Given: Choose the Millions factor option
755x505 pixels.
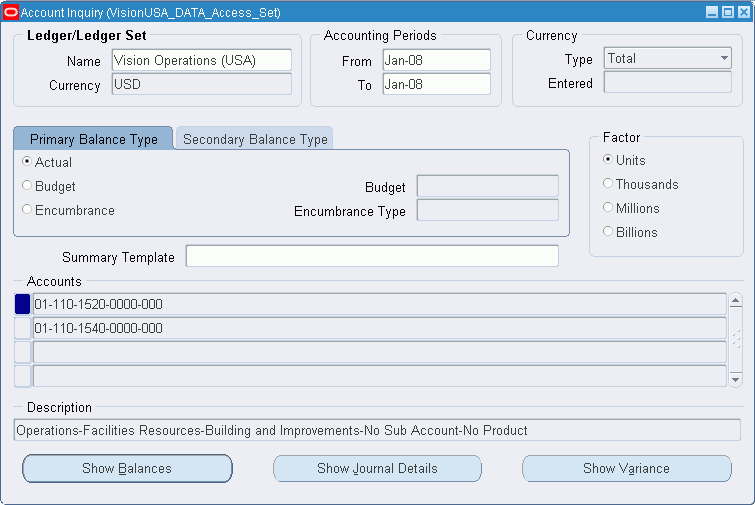Looking at the screenshot, I should coord(608,207).
